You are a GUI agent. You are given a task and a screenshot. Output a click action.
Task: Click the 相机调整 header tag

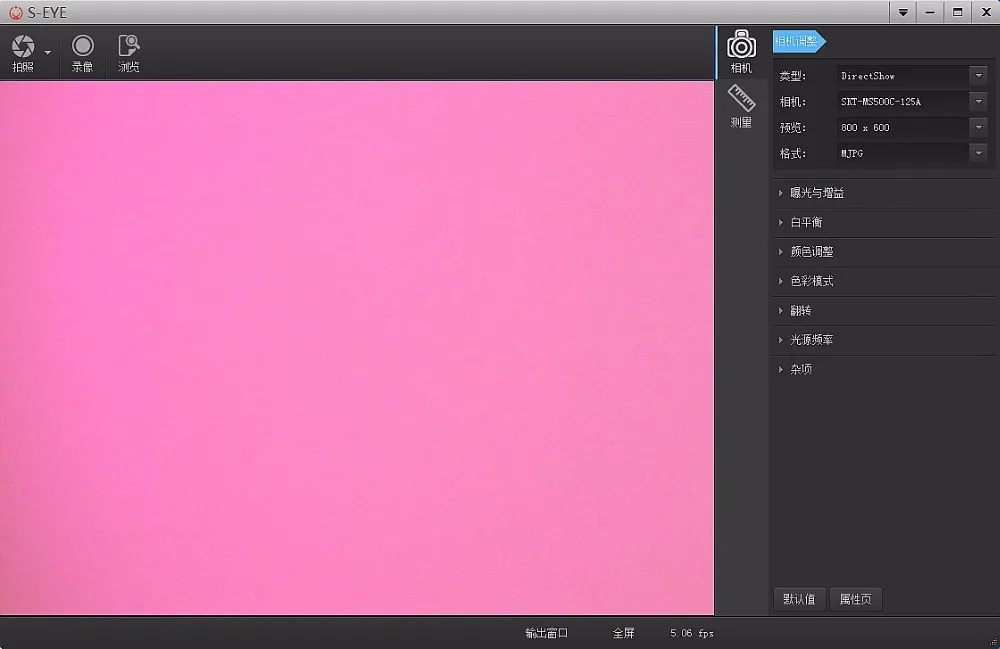click(799, 41)
